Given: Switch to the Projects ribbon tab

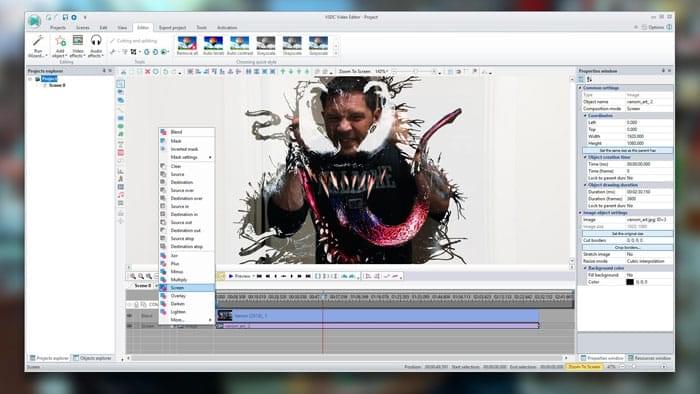Looking at the screenshot, I should (58, 28).
